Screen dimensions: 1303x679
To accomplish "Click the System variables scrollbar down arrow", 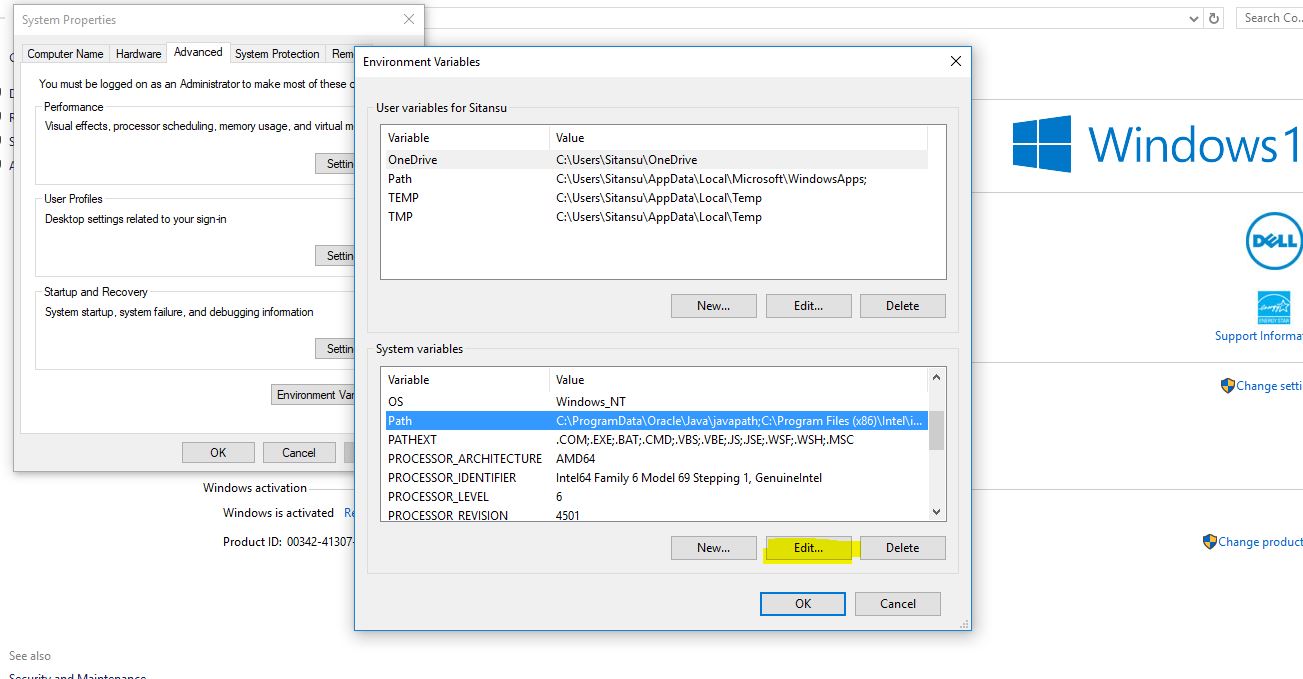I will pos(936,511).
